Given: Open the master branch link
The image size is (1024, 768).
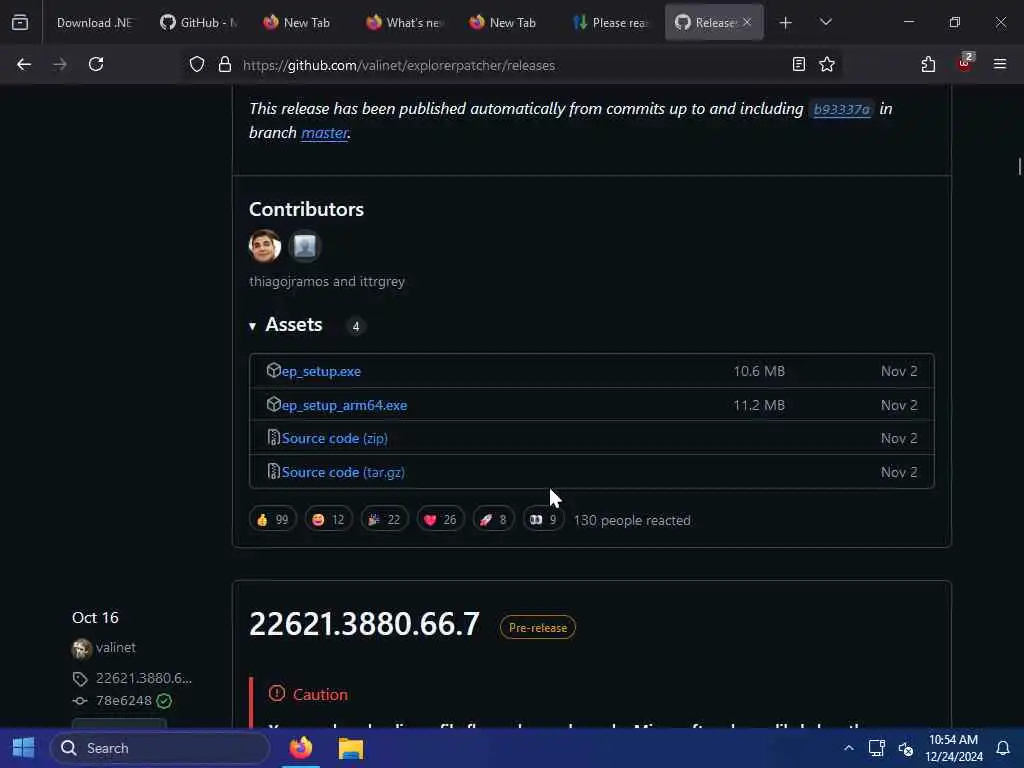Looking at the screenshot, I should tap(324, 133).
